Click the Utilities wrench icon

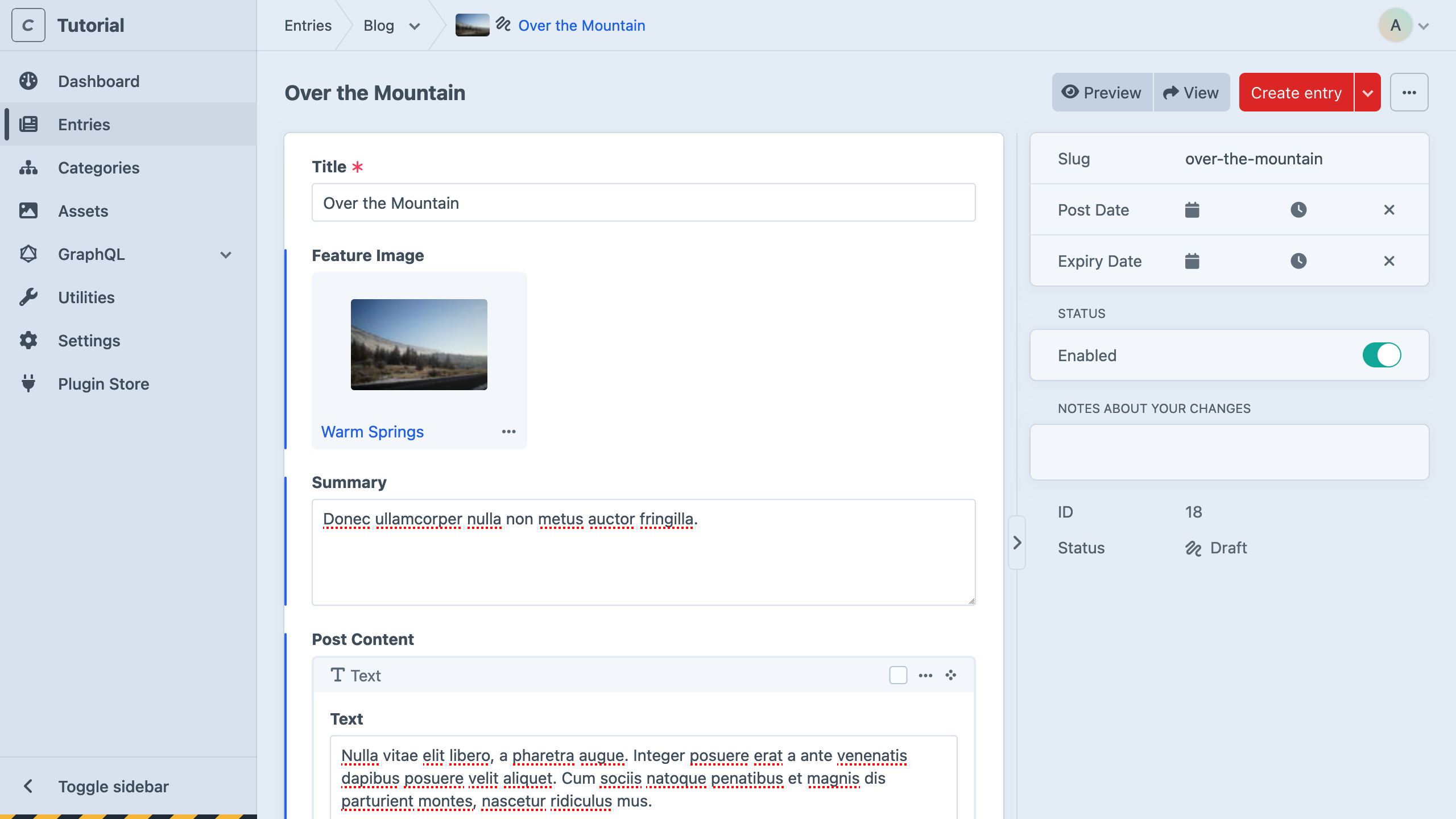pos(28,297)
